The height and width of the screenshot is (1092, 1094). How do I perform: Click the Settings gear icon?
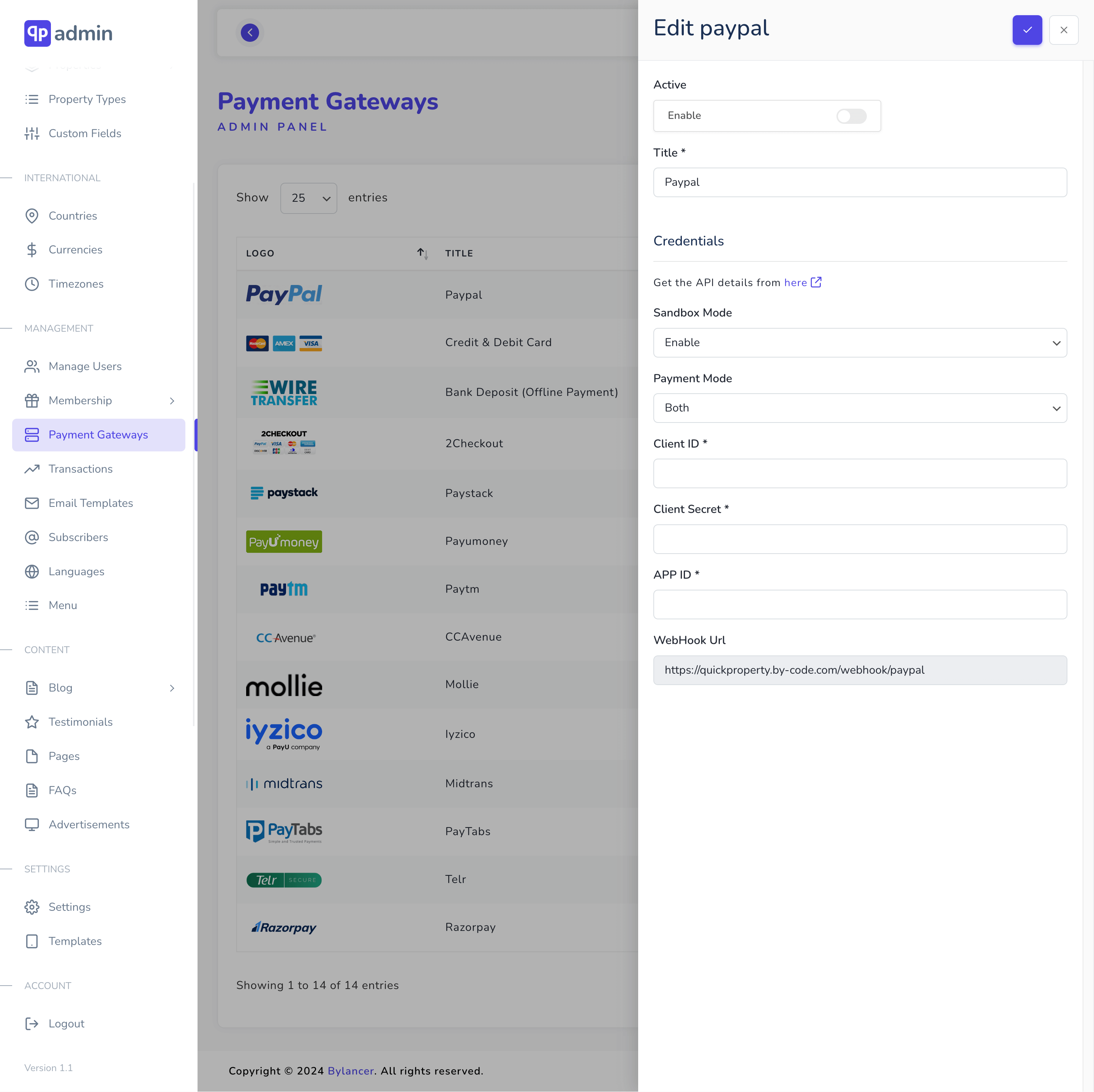[32, 907]
